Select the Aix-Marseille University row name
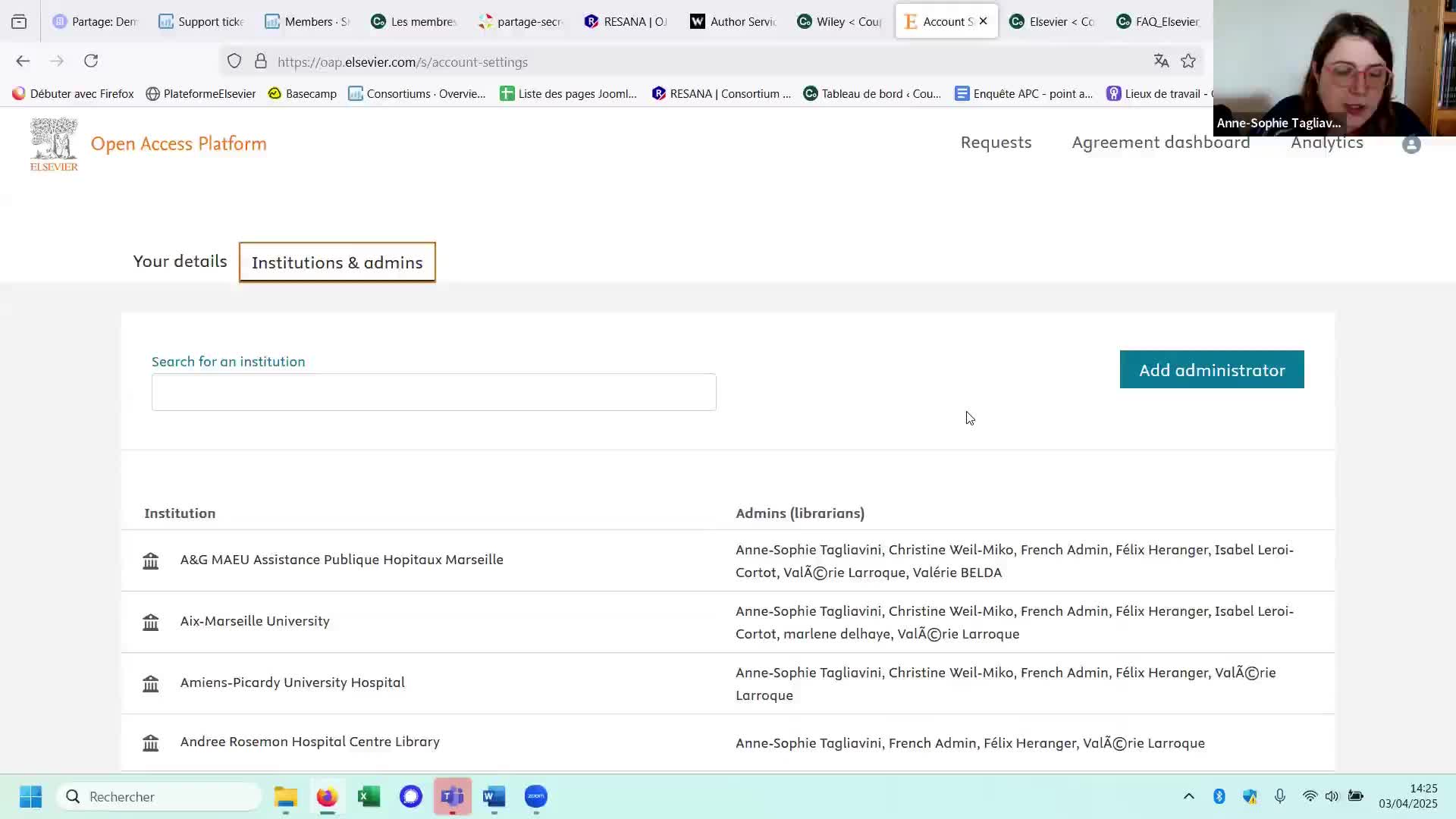1456x819 pixels. 255,621
